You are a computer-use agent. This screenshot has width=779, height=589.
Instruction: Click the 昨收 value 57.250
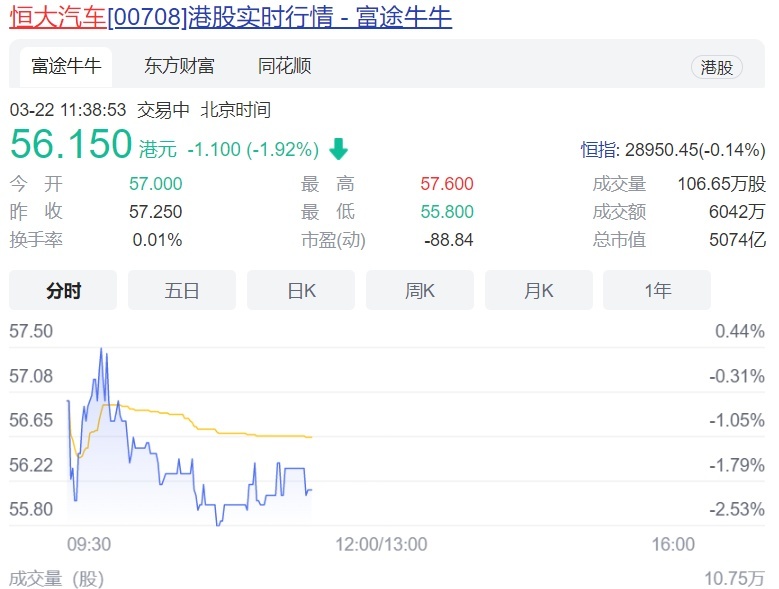click(x=156, y=212)
